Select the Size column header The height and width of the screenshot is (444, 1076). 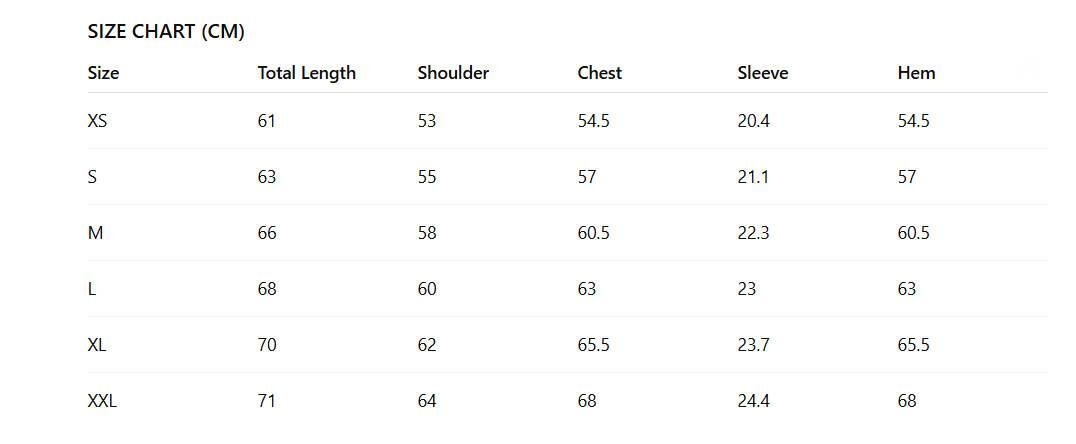[x=103, y=73]
